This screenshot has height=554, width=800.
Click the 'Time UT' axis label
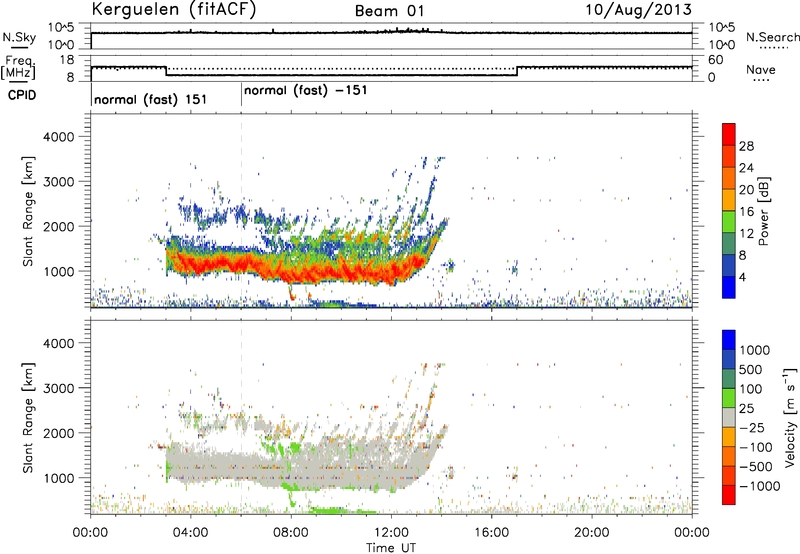(391, 547)
